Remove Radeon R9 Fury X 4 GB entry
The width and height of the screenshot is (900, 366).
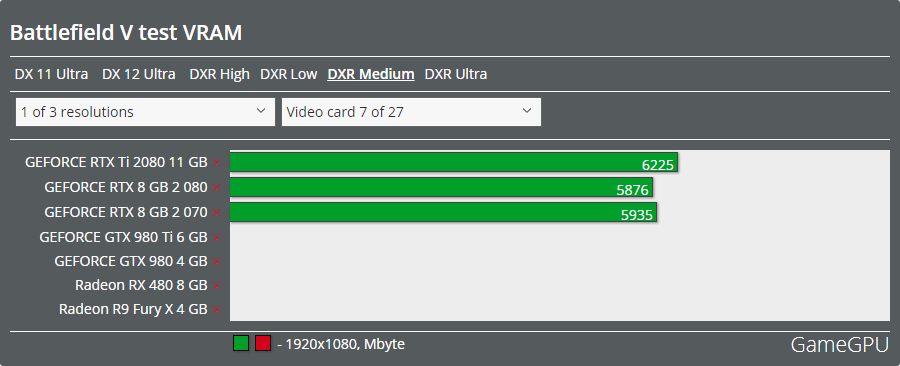(x=216, y=310)
